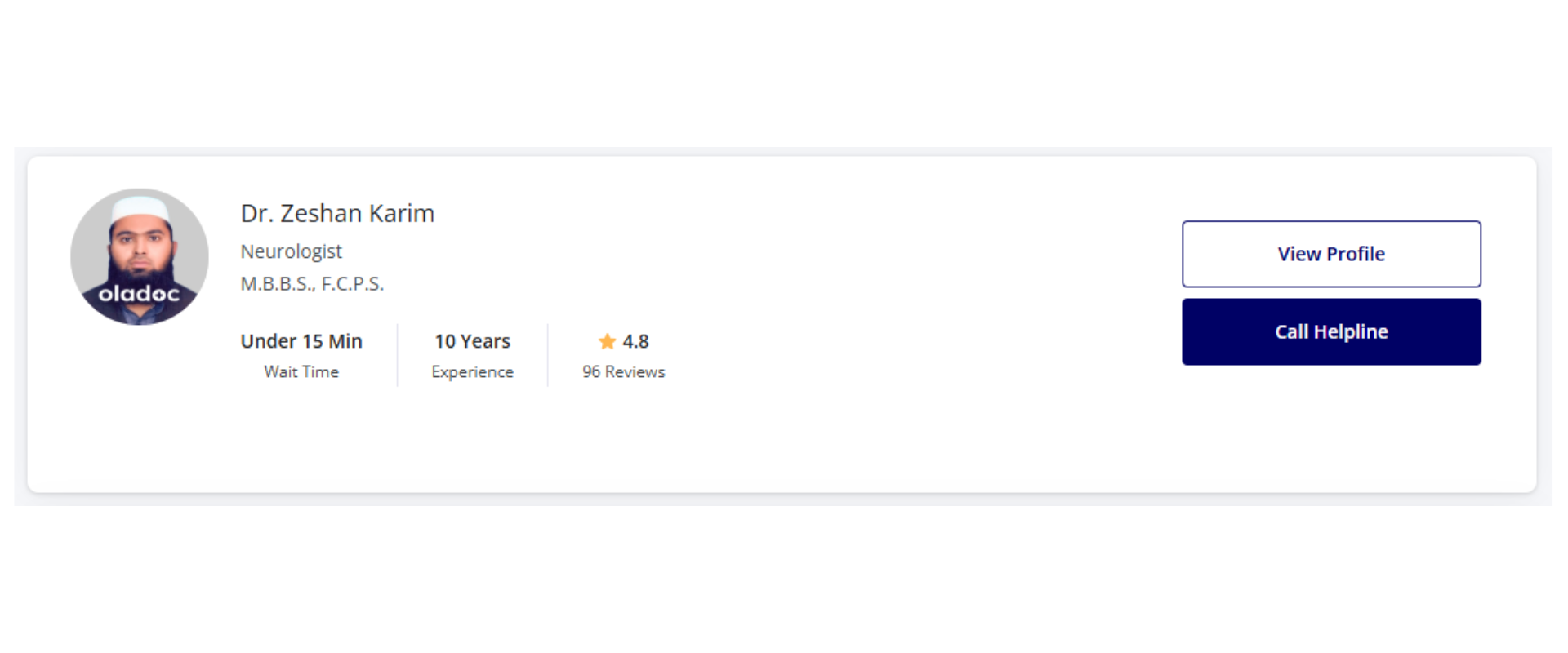The height and width of the screenshot is (653, 1568).
Task: Click the 10 Years value
Action: [472, 341]
